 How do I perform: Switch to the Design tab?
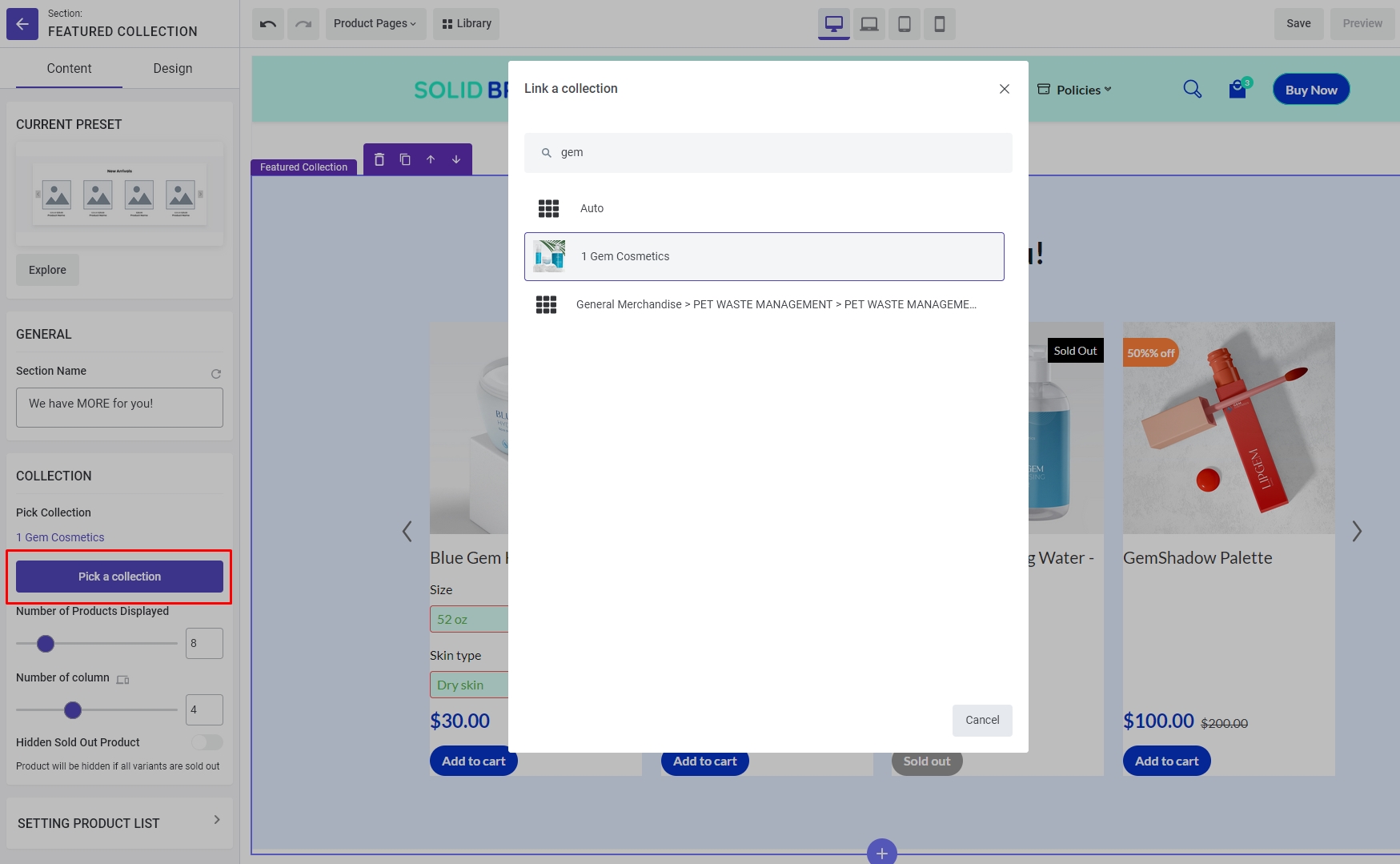click(x=173, y=69)
